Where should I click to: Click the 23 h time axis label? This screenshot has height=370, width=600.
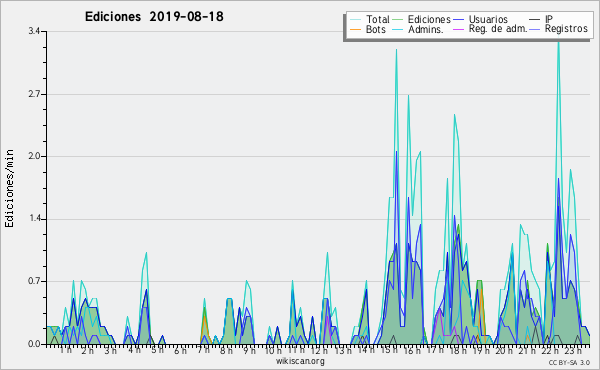pyautogui.click(x=572, y=350)
